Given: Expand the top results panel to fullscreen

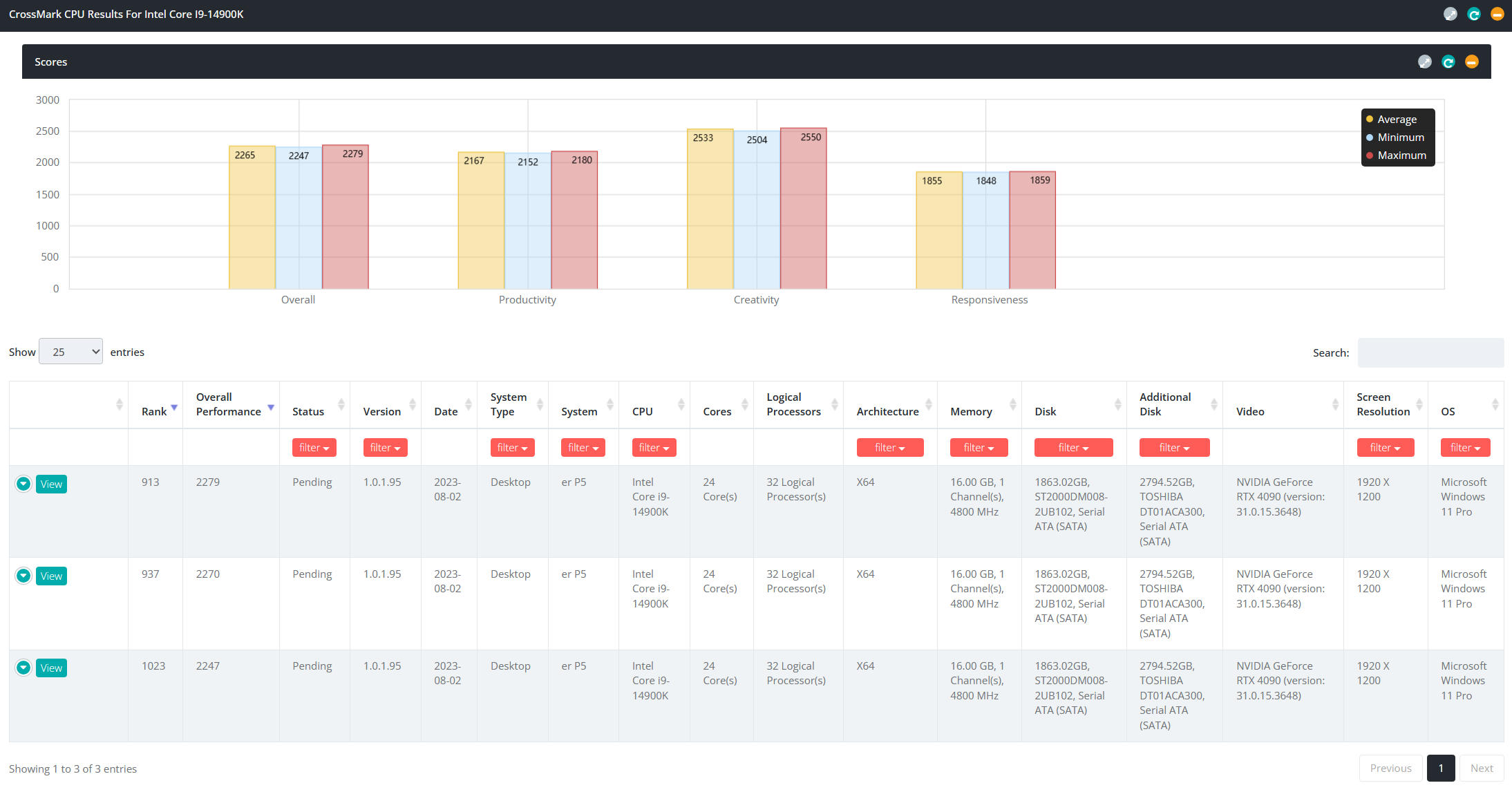Looking at the screenshot, I should tap(1450, 15).
